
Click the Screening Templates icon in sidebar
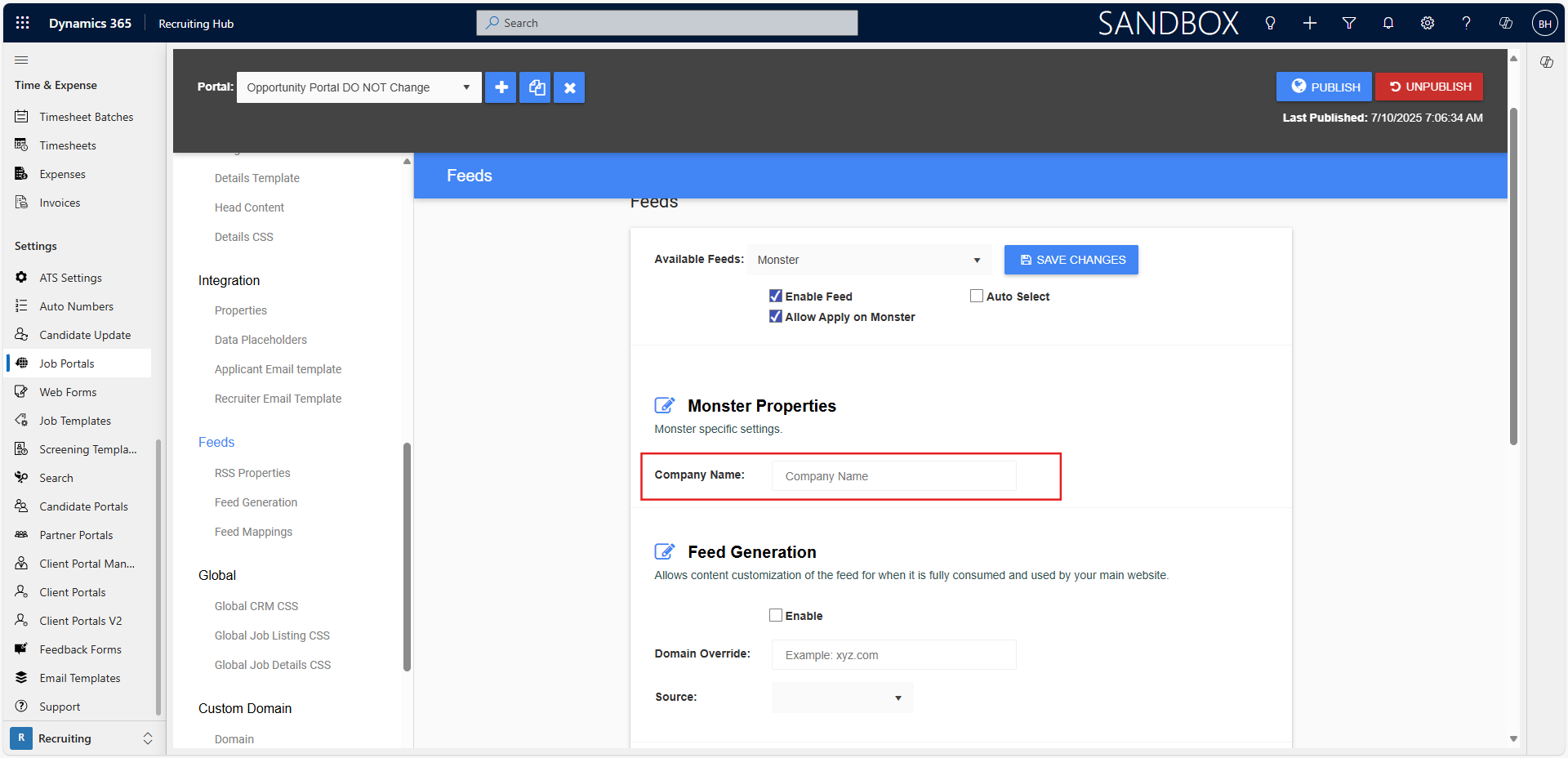(x=21, y=449)
